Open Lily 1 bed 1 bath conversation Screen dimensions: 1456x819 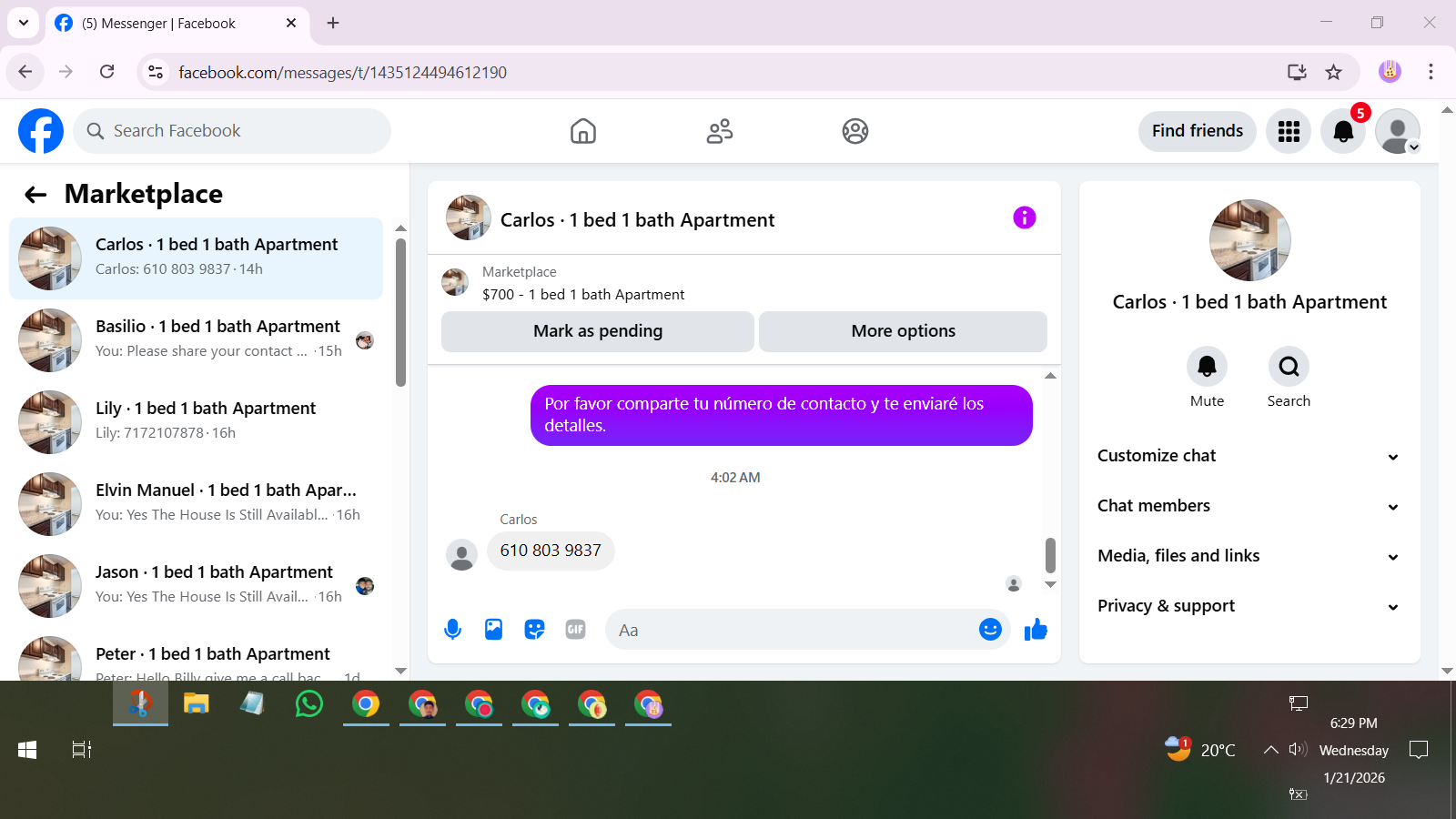pyautogui.click(x=196, y=422)
